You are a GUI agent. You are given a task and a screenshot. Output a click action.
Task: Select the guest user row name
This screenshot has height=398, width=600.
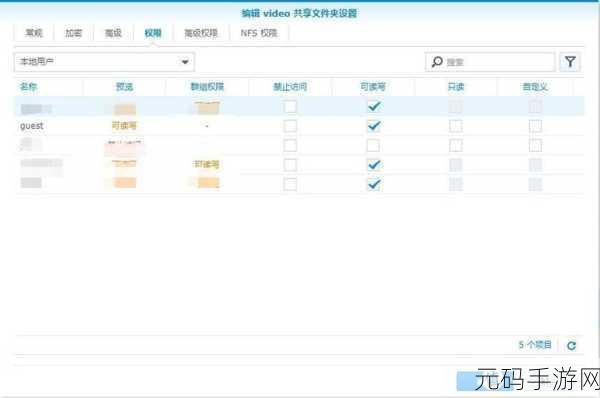click(32, 126)
